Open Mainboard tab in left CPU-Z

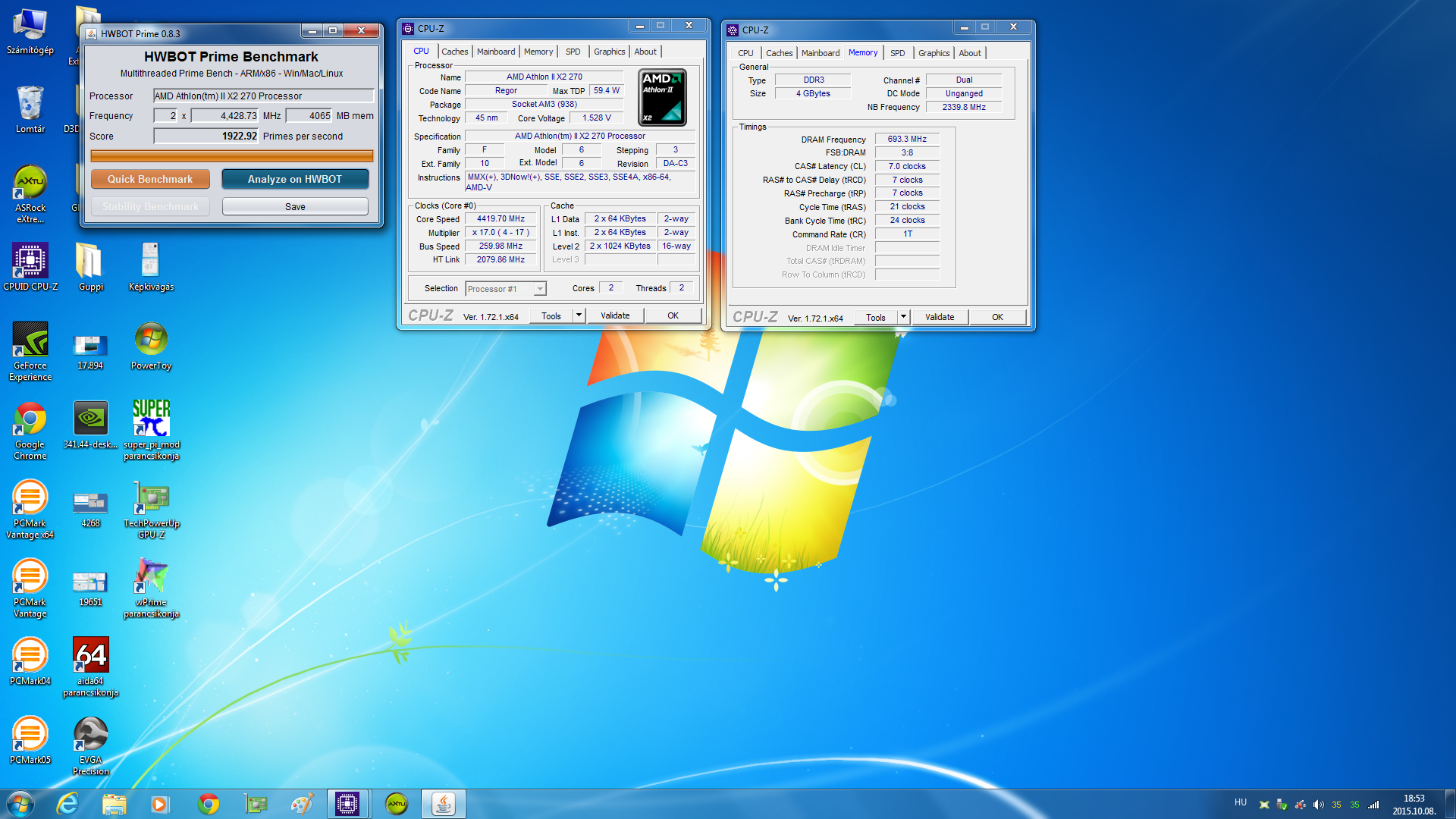pos(496,52)
